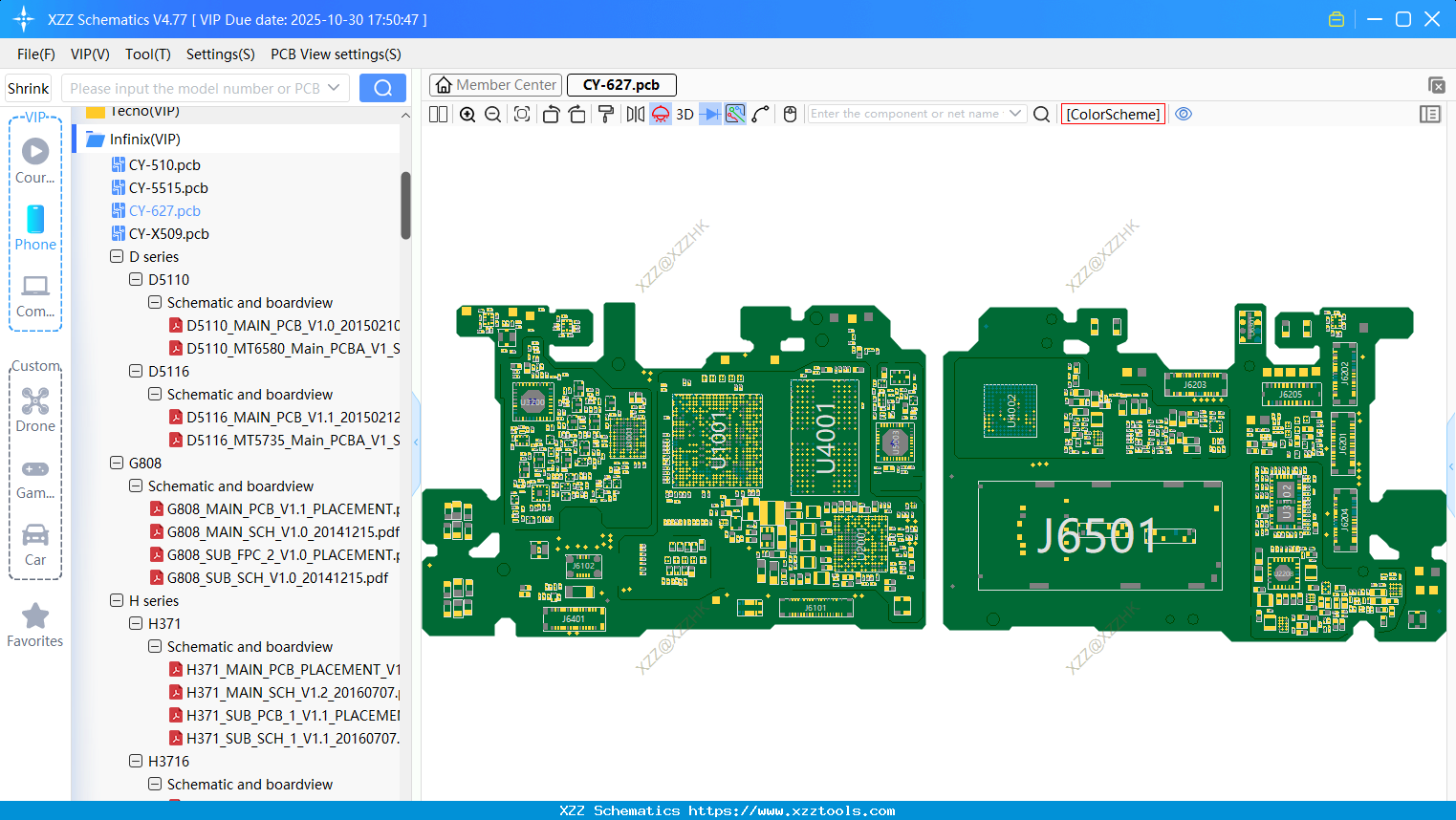Open the ColorScheme settings

click(1113, 114)
